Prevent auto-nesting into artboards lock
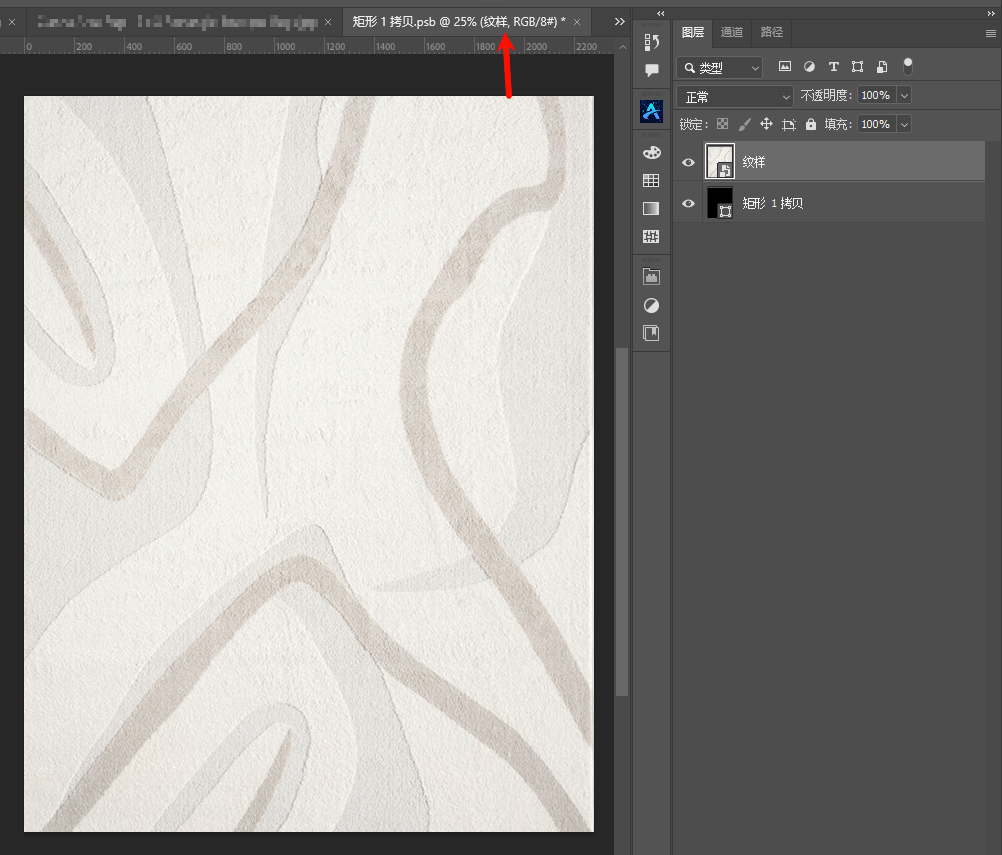Image resolution: width=1002 pixels, height=855 pixels. tap(789, 125)
